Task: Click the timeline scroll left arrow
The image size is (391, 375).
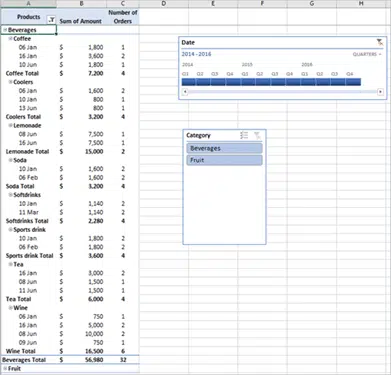Action: 185,92
